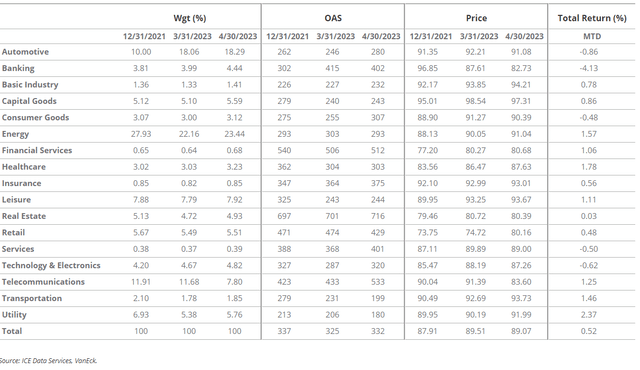The image size is (640, 370).
Task: Select the Banking row label
Action: (18, 68)
